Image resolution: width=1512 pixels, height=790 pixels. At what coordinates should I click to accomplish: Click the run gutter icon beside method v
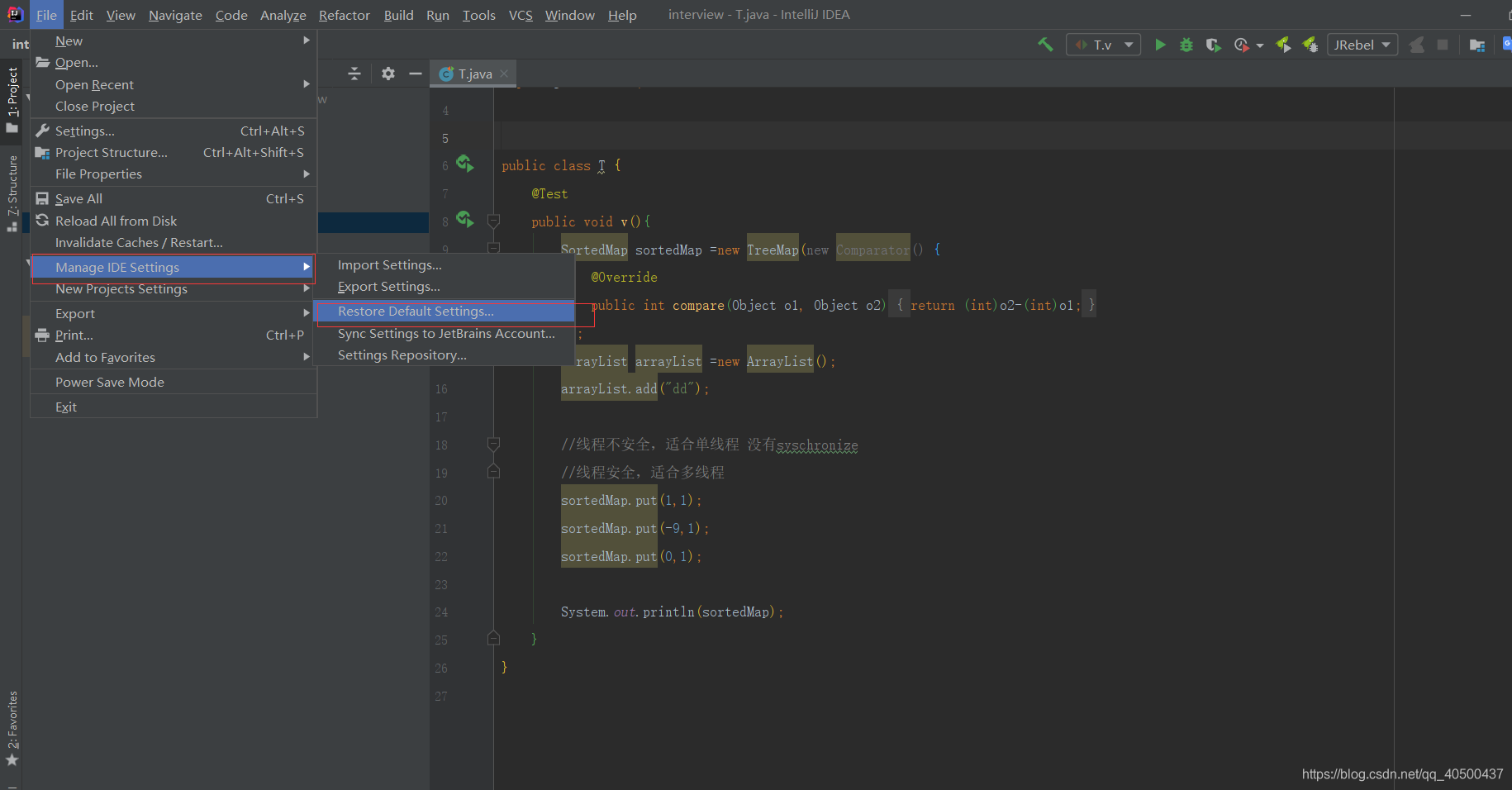465,220
